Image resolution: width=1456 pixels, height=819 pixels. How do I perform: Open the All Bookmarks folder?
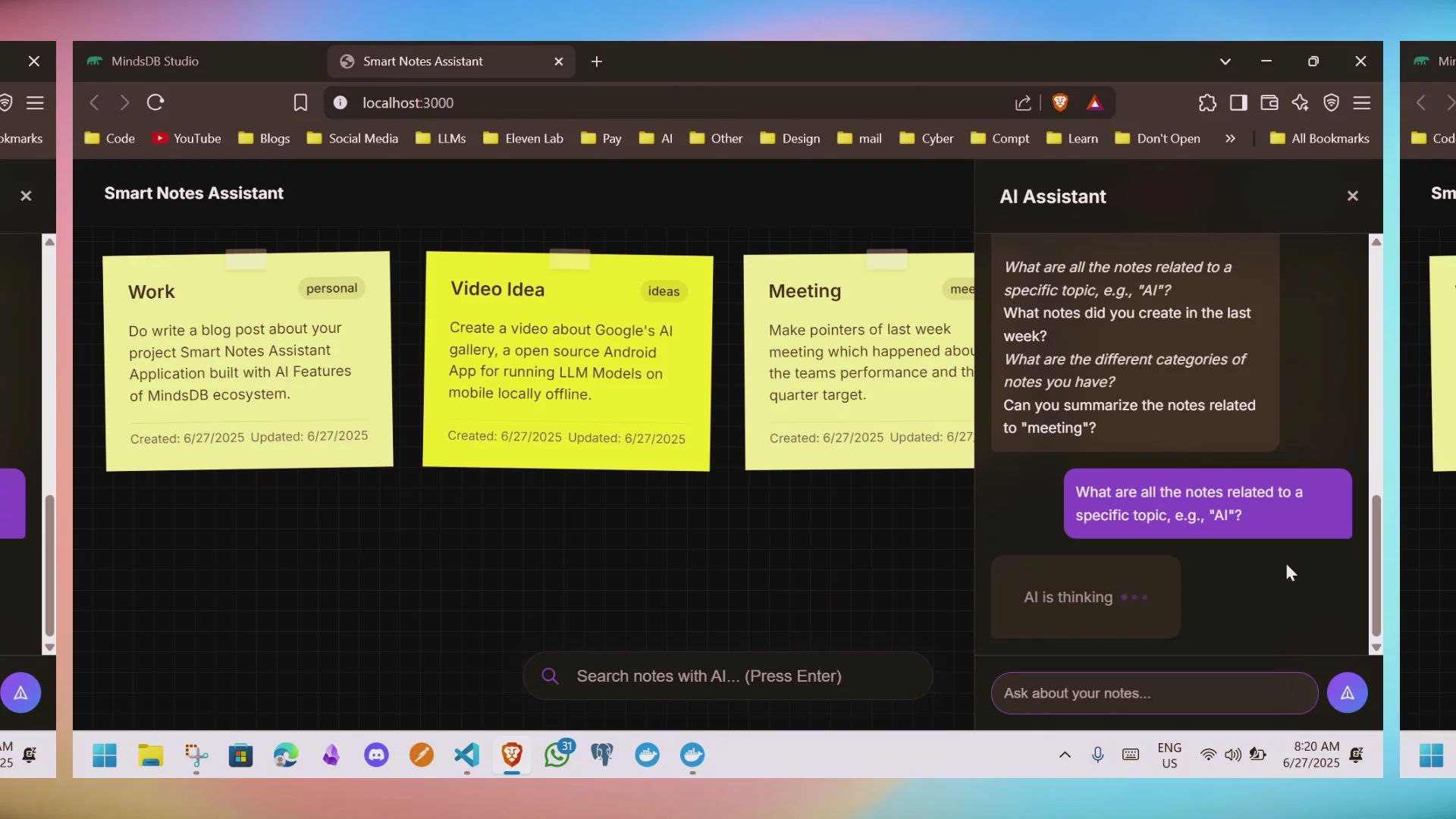pyautogui.click(x=1320, y=138)
